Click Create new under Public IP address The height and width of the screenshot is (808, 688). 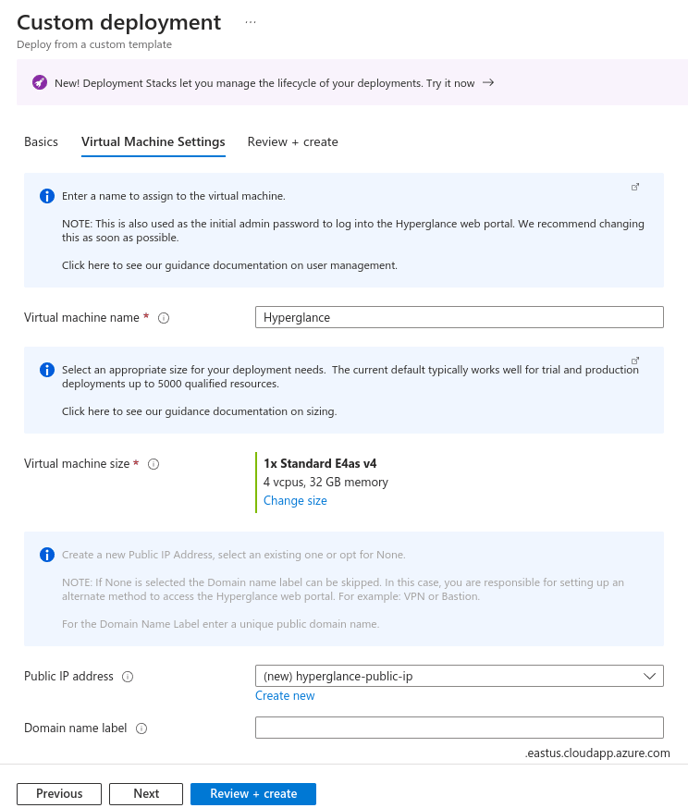pos(284,696)
